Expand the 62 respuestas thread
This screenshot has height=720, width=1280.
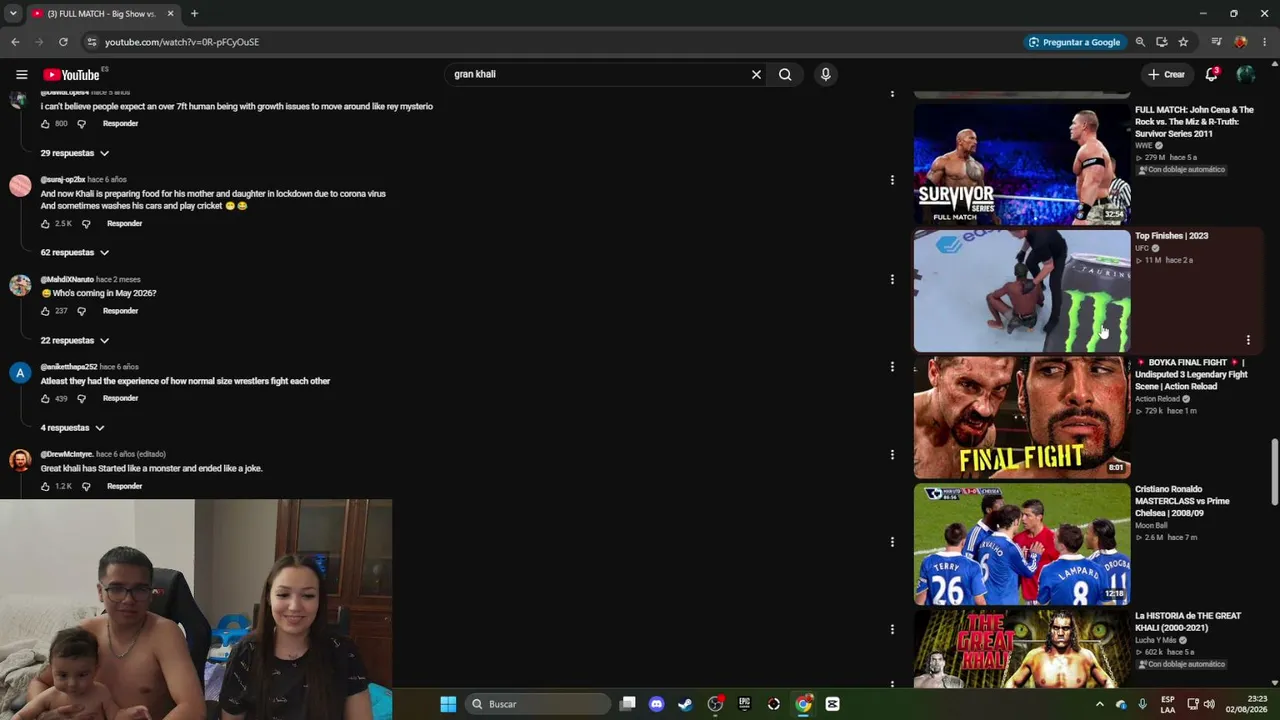pos(75,253)
